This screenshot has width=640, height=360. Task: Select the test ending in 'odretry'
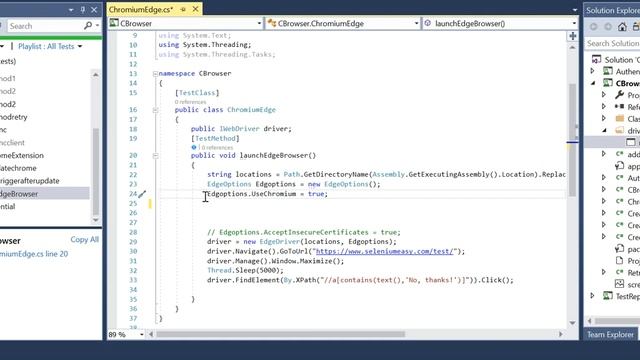coord(13,117)
